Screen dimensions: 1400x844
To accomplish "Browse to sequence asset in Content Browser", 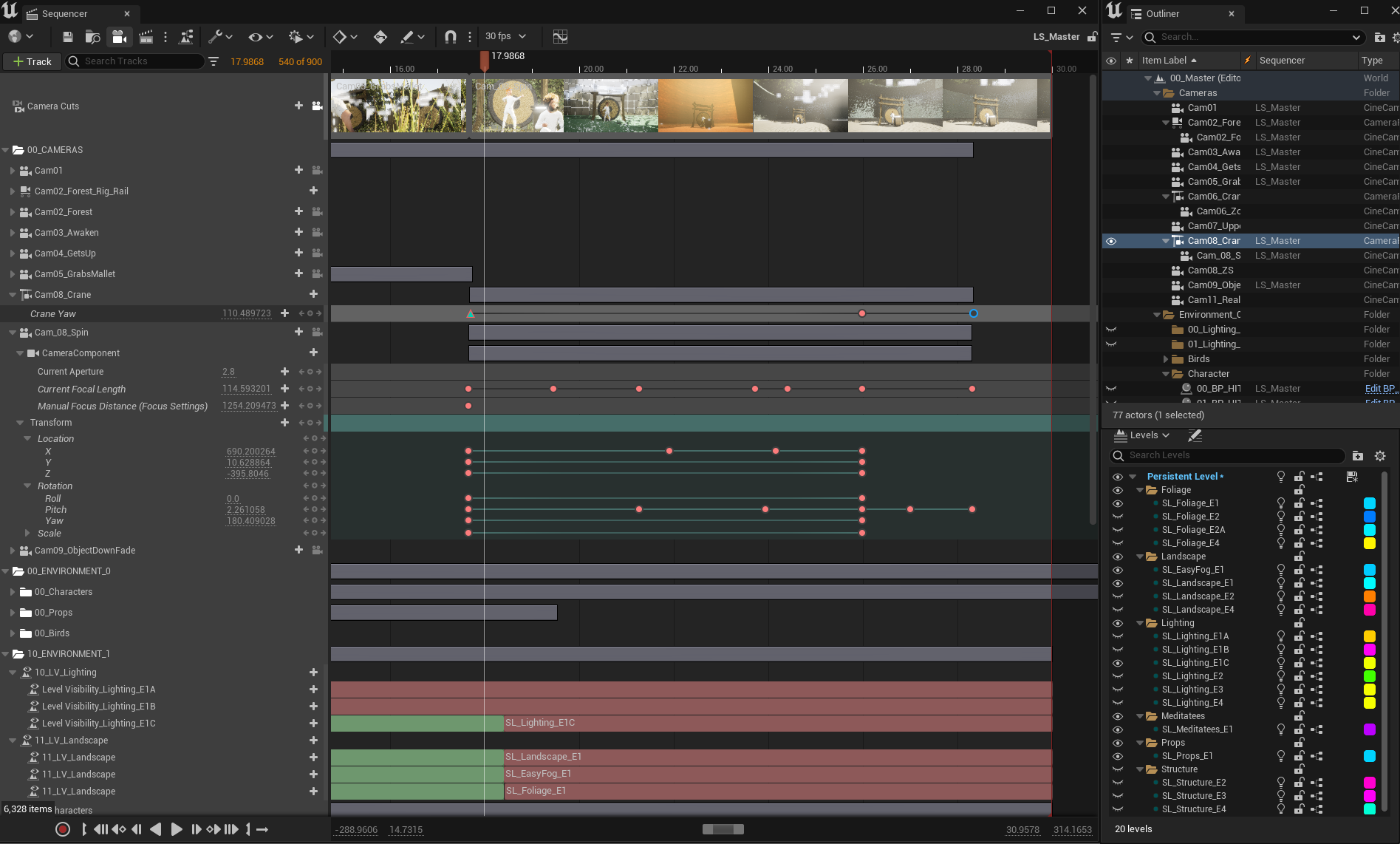I will [x=92, y=37].
